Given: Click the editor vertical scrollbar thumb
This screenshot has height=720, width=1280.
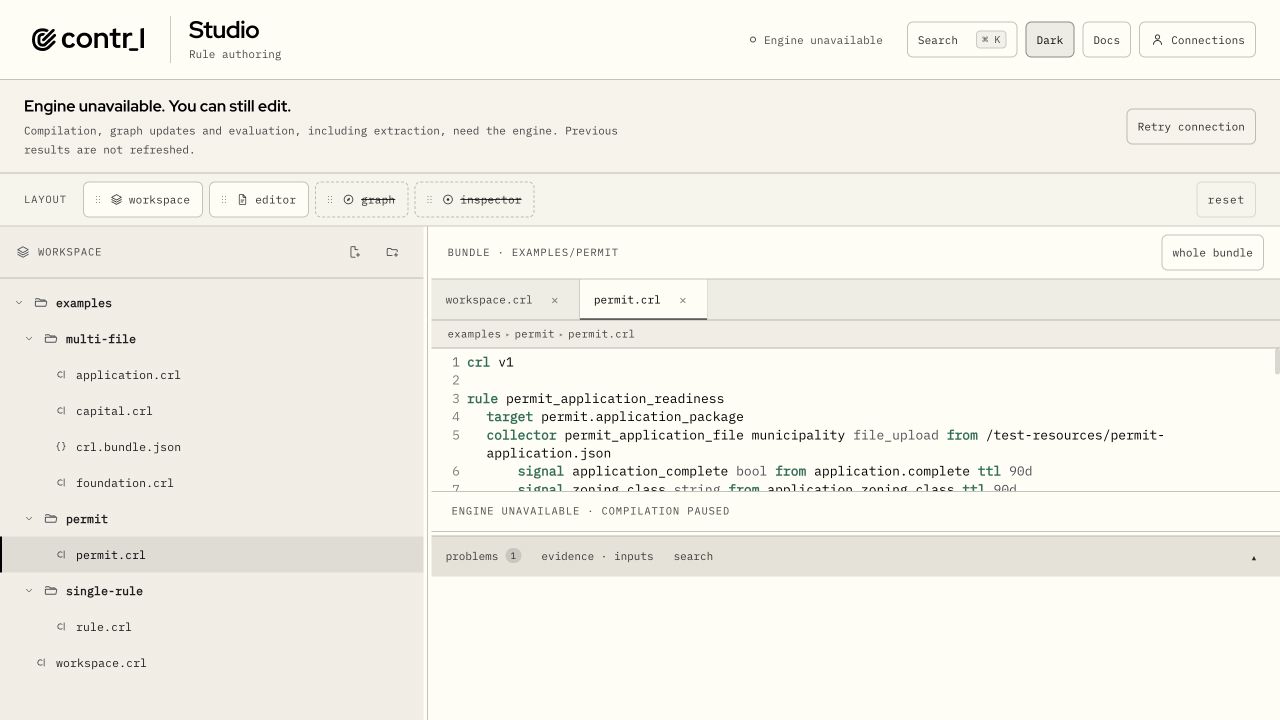Looking at the screenshot, I should [x=1276, y=362].
